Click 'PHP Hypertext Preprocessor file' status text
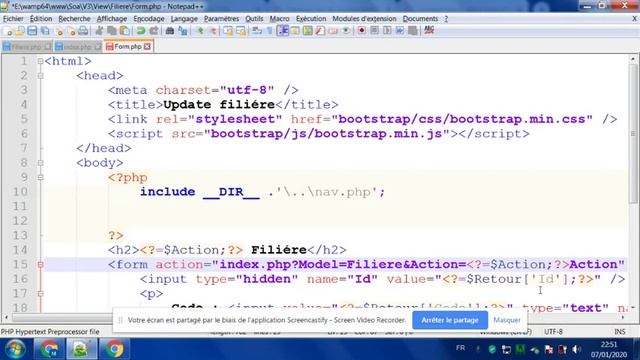 pyautogui.click(x=50, y=332)
